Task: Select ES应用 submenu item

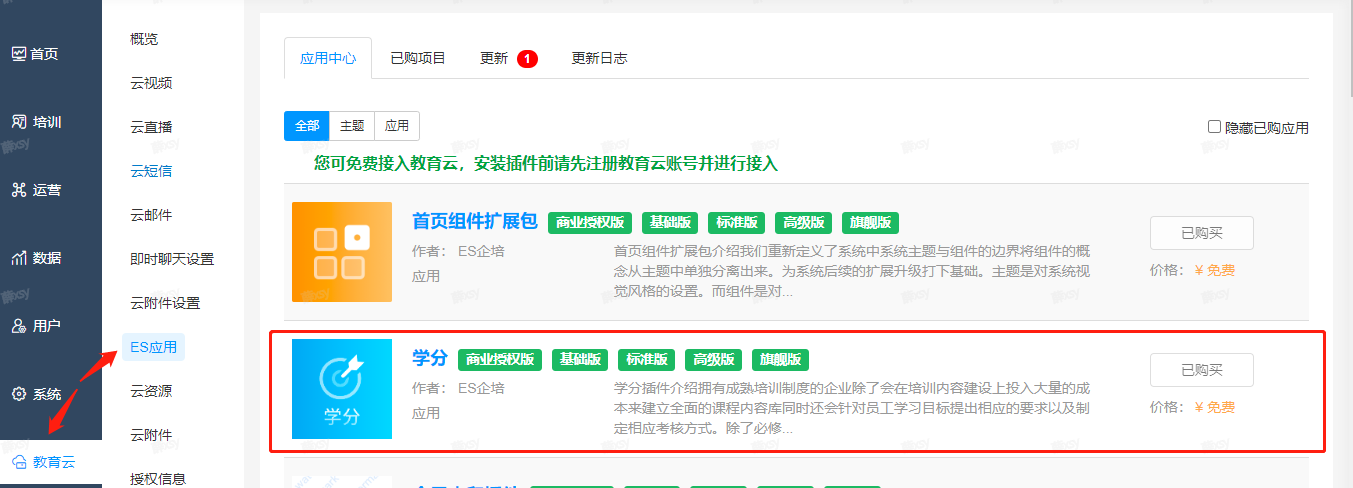Action: coord(154,347)
